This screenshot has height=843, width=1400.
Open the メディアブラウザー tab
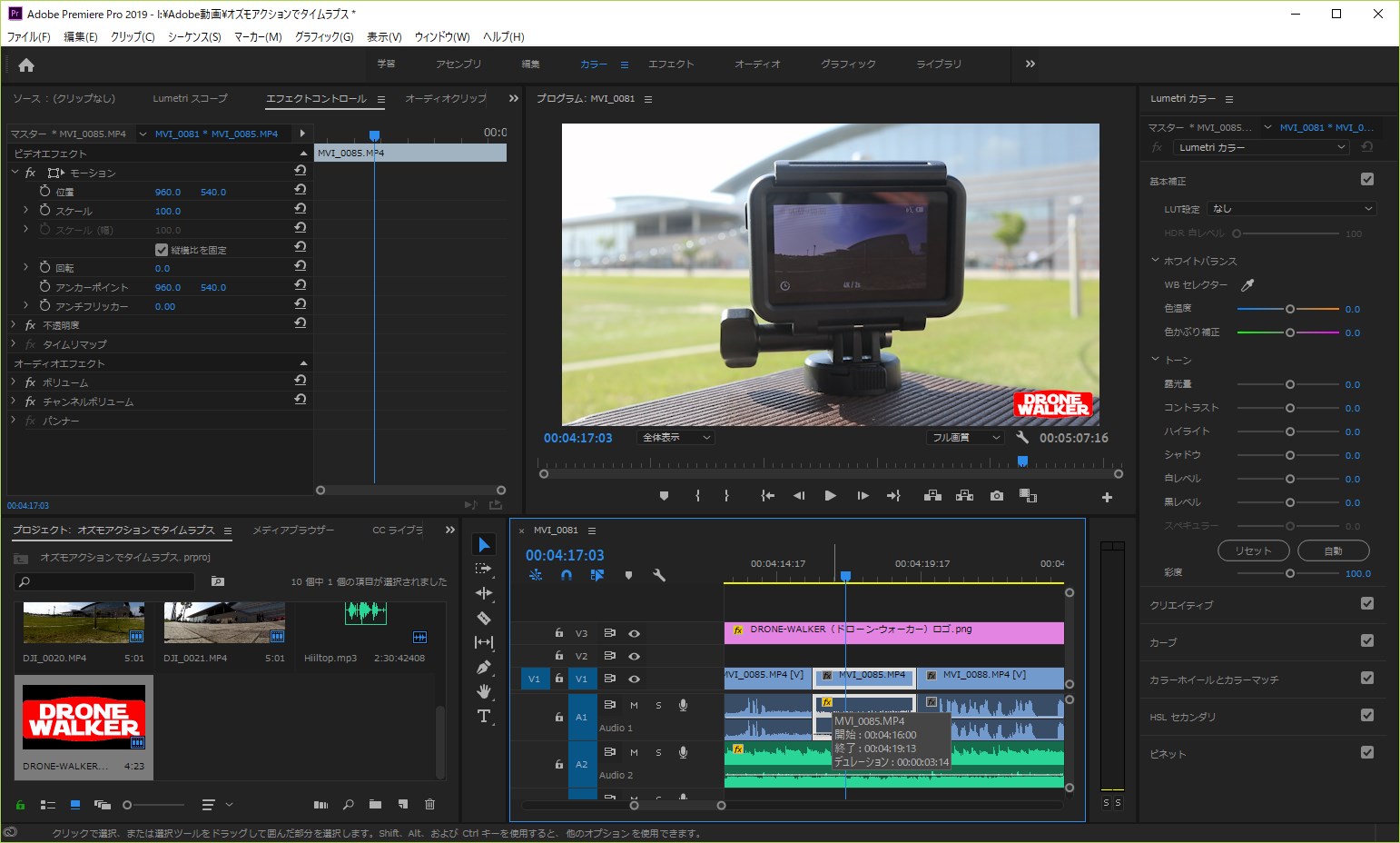point(293,530)
